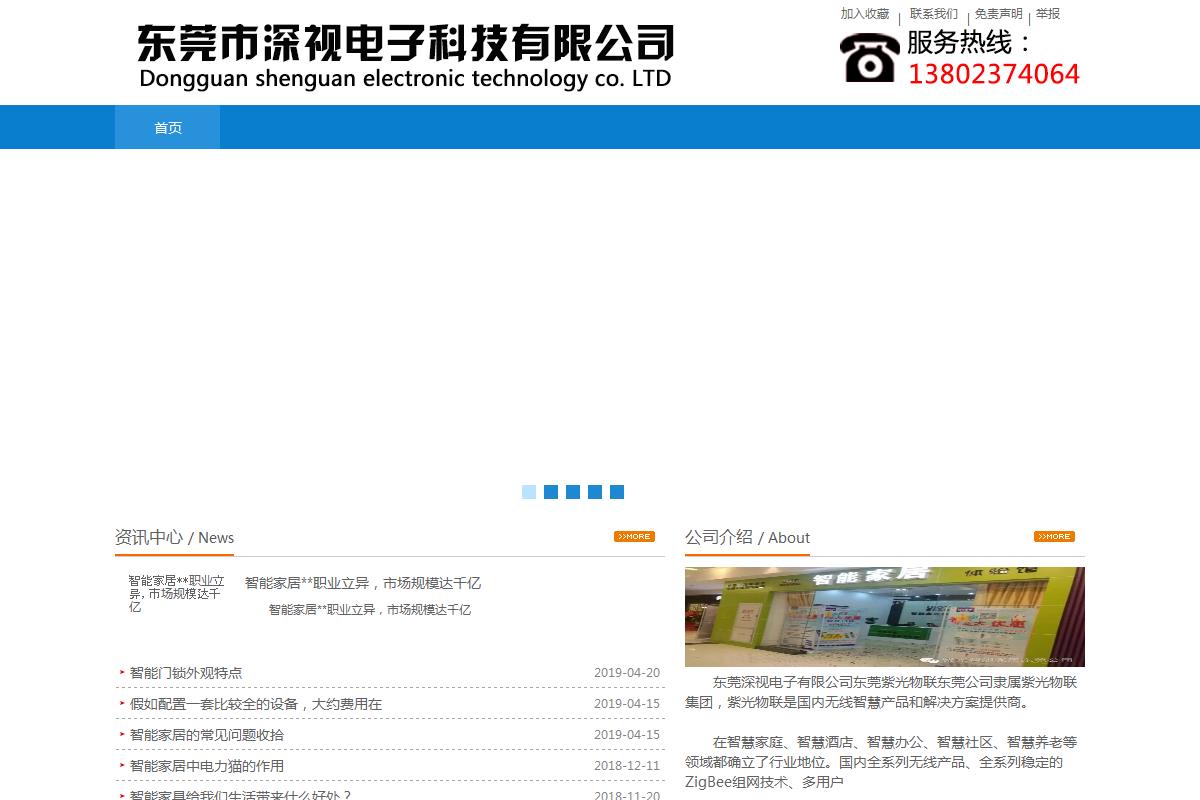The height and width of the screenshot is (800, 1200).
Task: Click the featured news summary line
Action: pos(370,609)
